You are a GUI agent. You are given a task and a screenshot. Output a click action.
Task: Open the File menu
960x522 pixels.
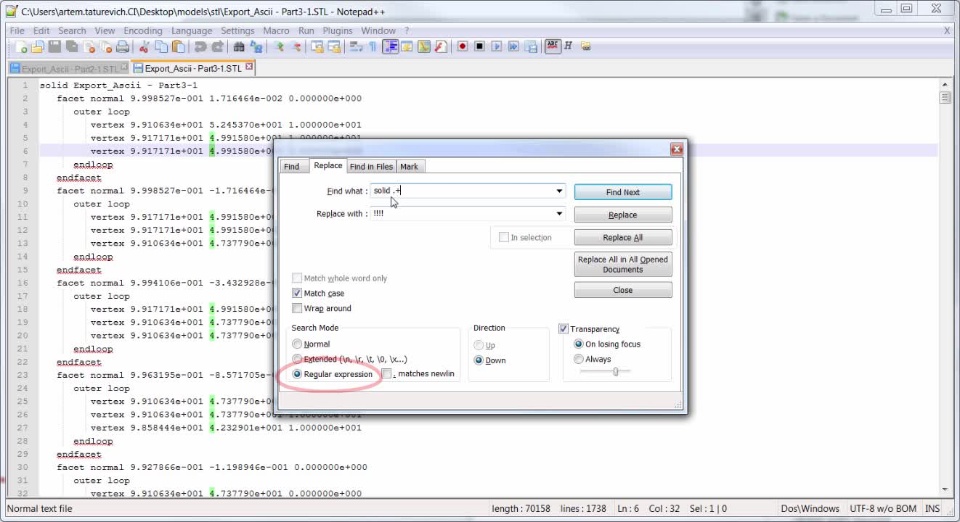click(x=17, y=31)
